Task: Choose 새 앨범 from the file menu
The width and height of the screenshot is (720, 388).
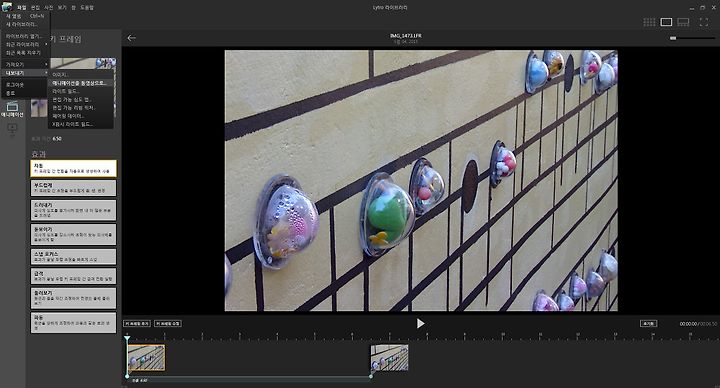Action: click(x=25, y=16)
